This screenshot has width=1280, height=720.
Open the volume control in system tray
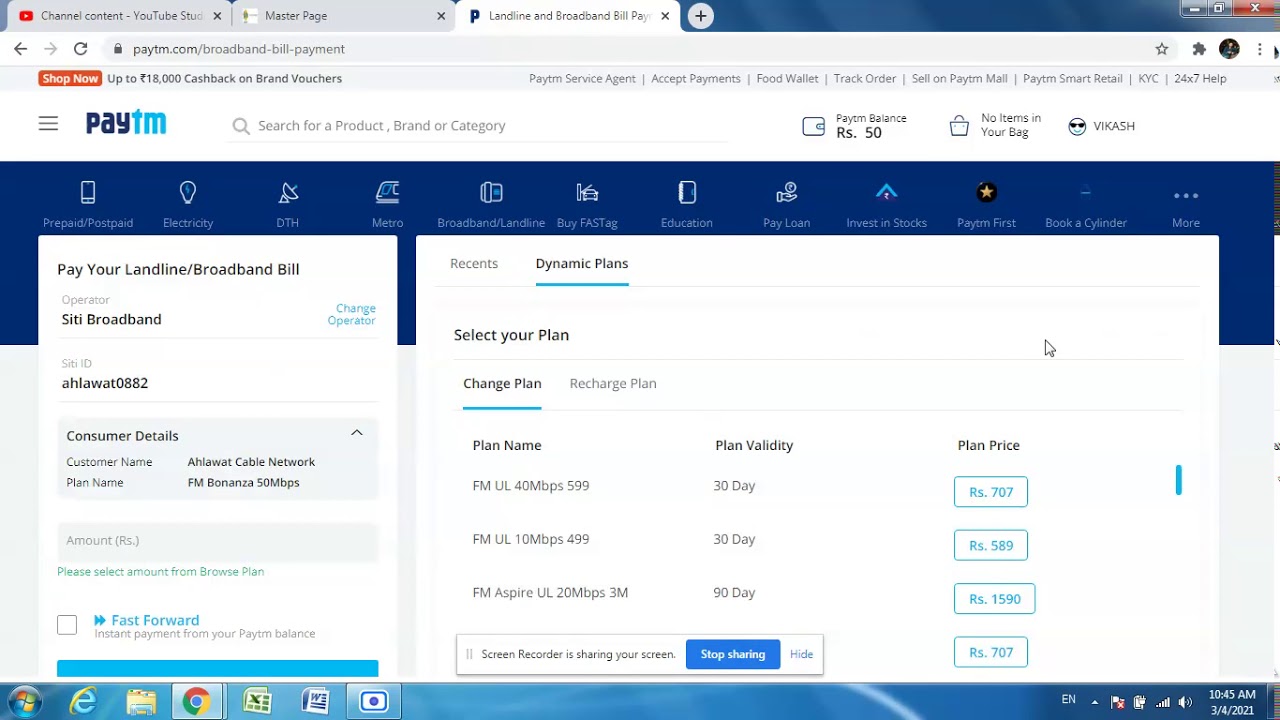pyautogui.click(x=1186, y=702)
